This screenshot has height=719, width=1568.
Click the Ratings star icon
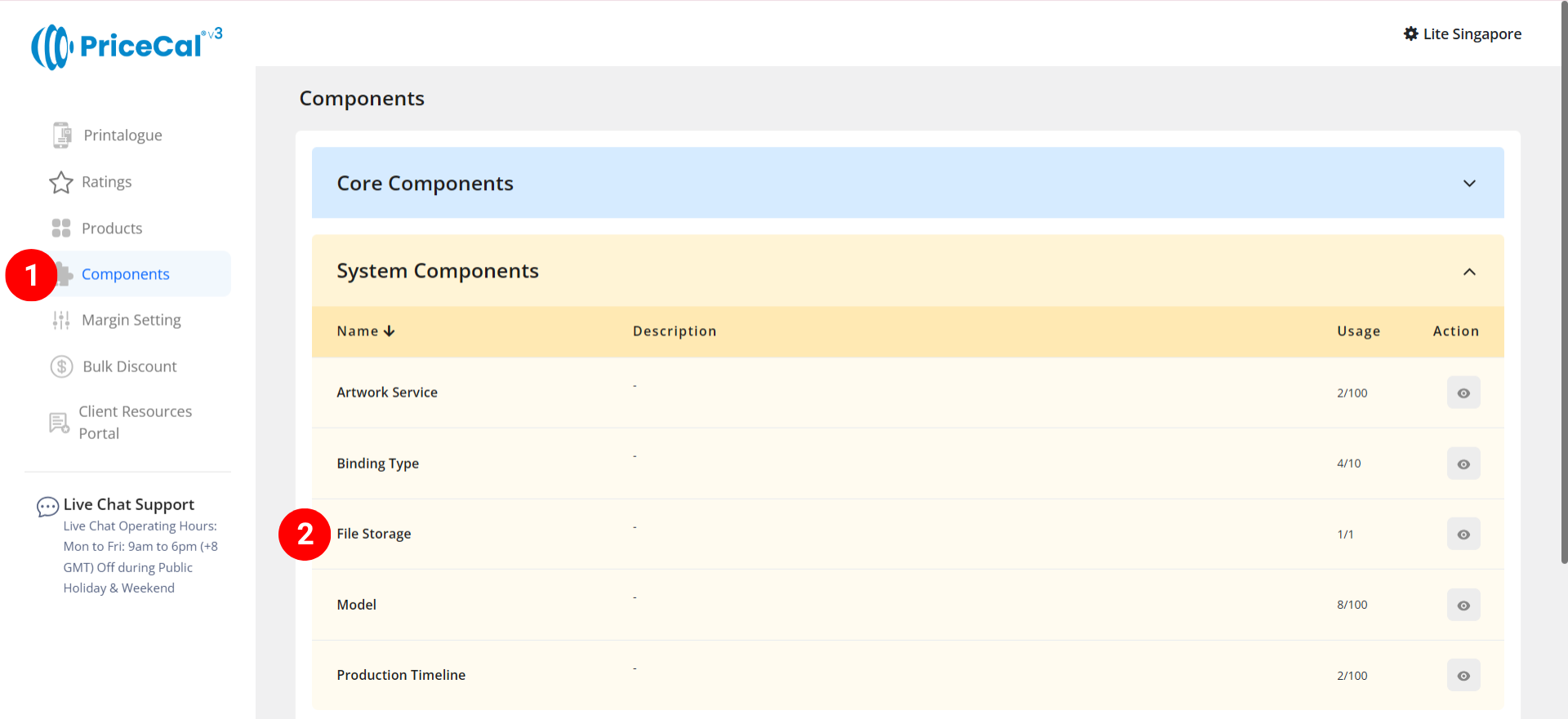coord(61,182)
